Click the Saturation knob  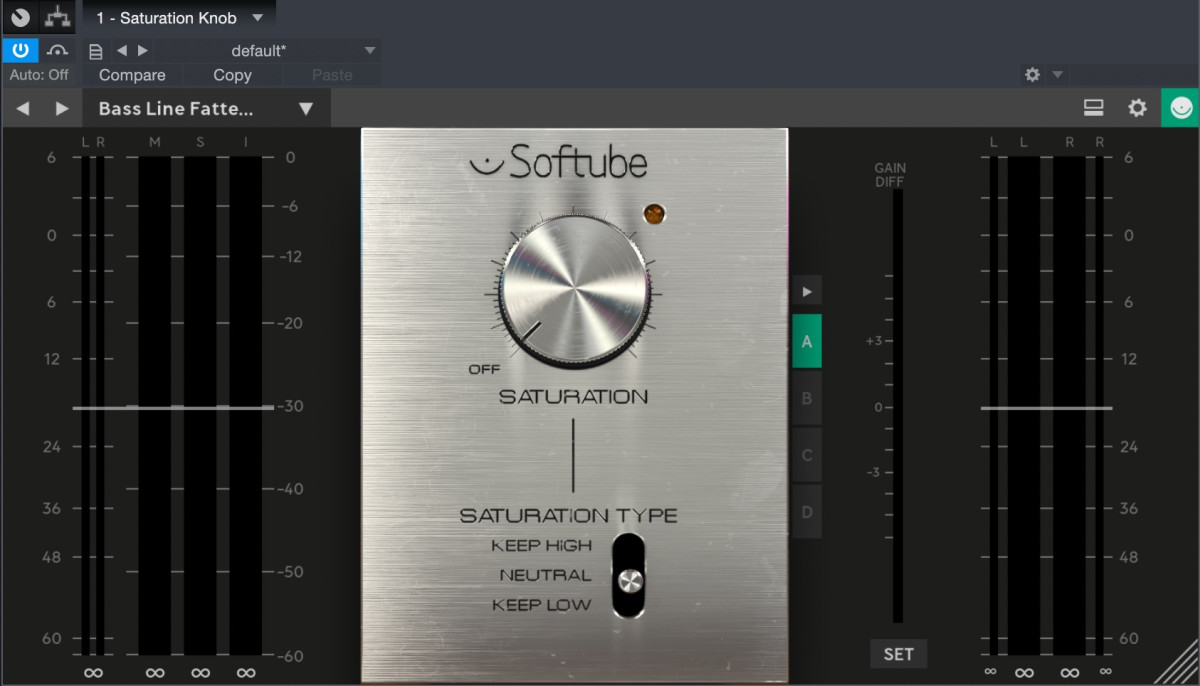pos(575,291)
